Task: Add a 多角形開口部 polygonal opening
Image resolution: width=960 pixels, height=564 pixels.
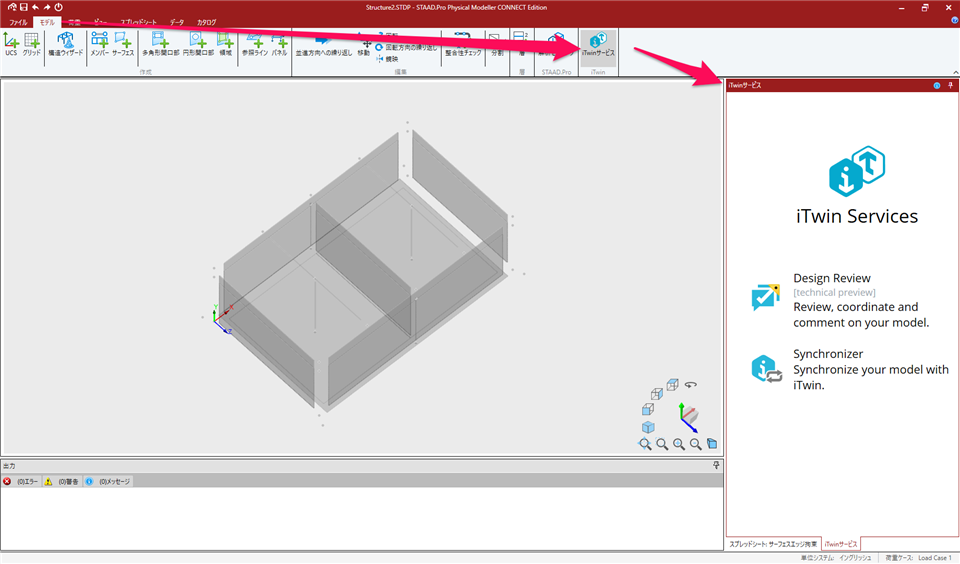Action: pyautogui.click(x=160, y=43)
